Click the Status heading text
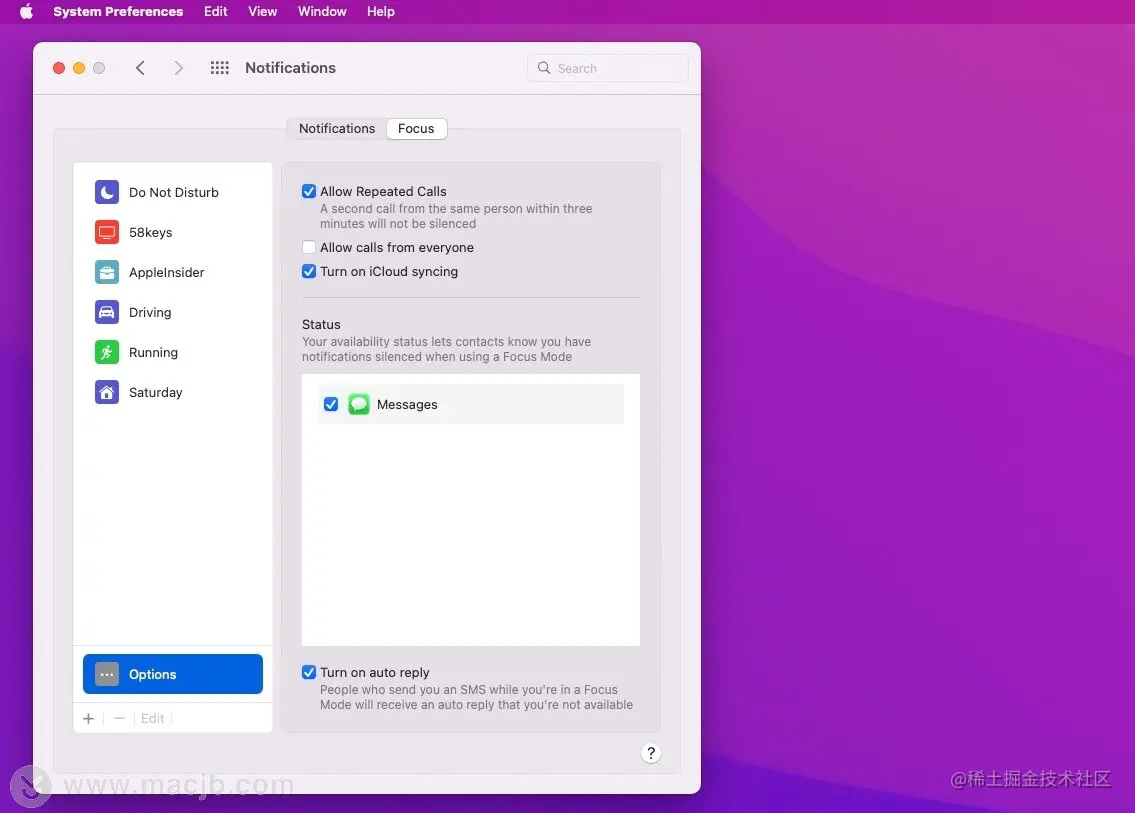The image size is (1135, 813). pos(321,324)
